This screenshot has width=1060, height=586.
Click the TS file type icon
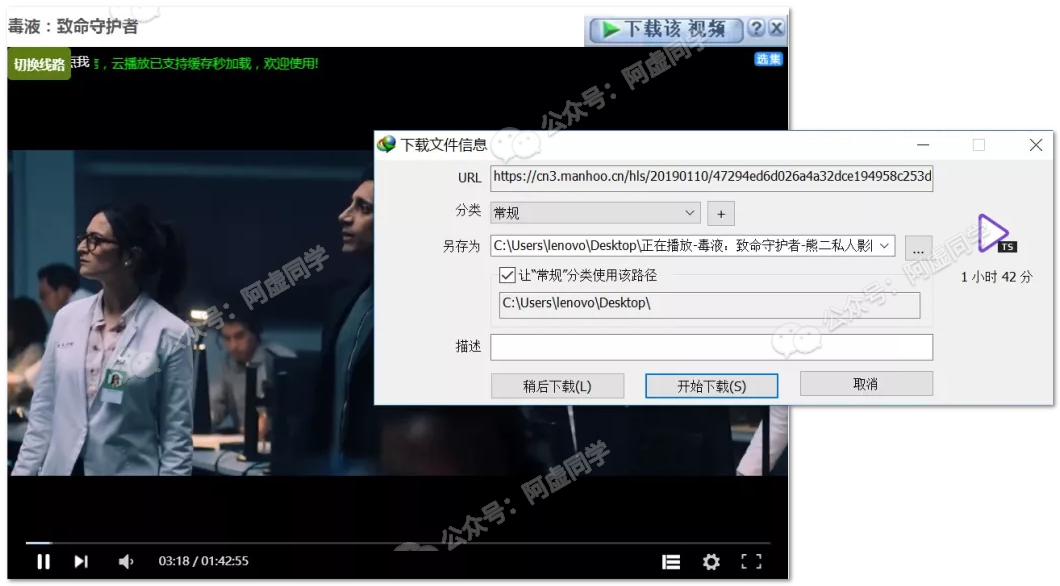pyautogui.click(x=996, y=233)
